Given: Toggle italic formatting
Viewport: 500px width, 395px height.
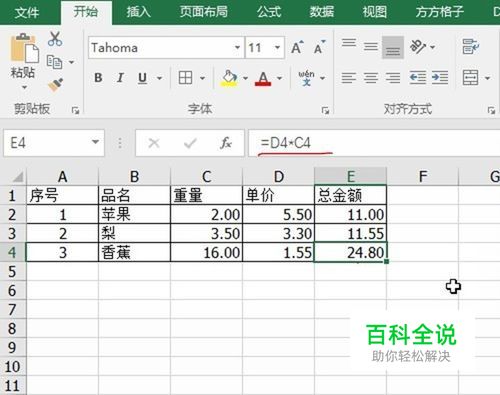Looking at the screenshot, I should pos(120,78).
